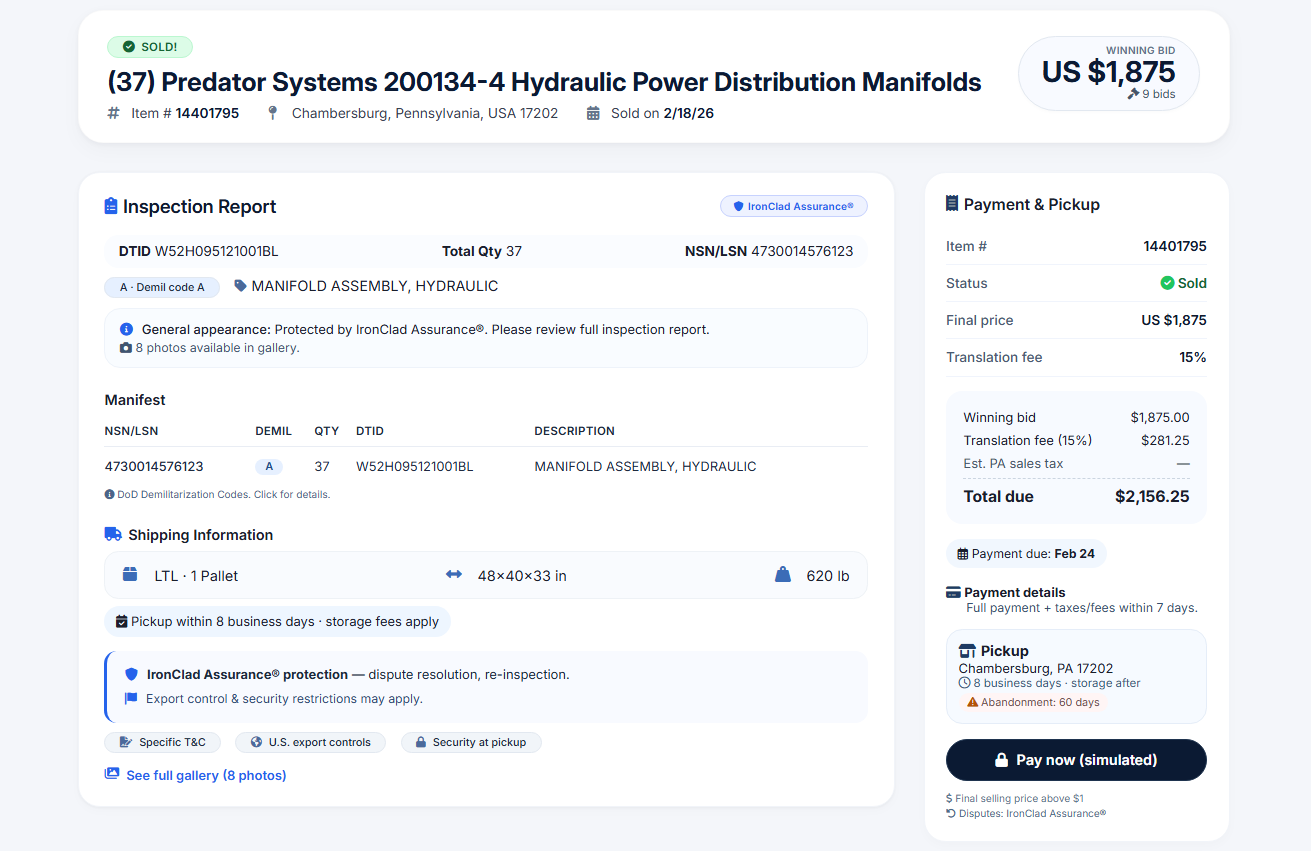Click the flag icon beside Export control notice
Screen dimensions: 1311x851
(131, 699)
